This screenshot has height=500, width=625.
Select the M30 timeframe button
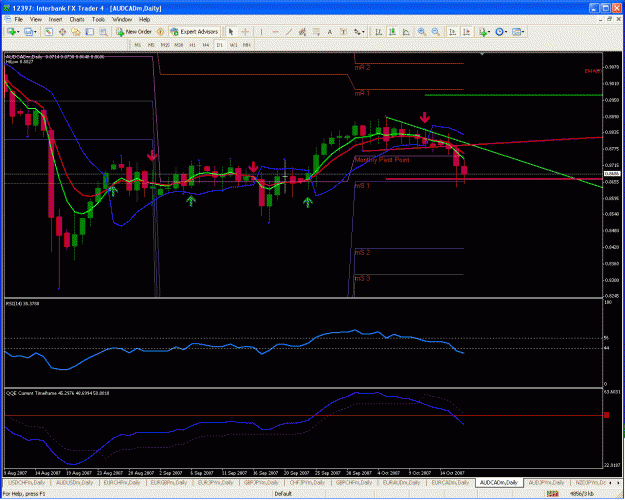point(179,45)
